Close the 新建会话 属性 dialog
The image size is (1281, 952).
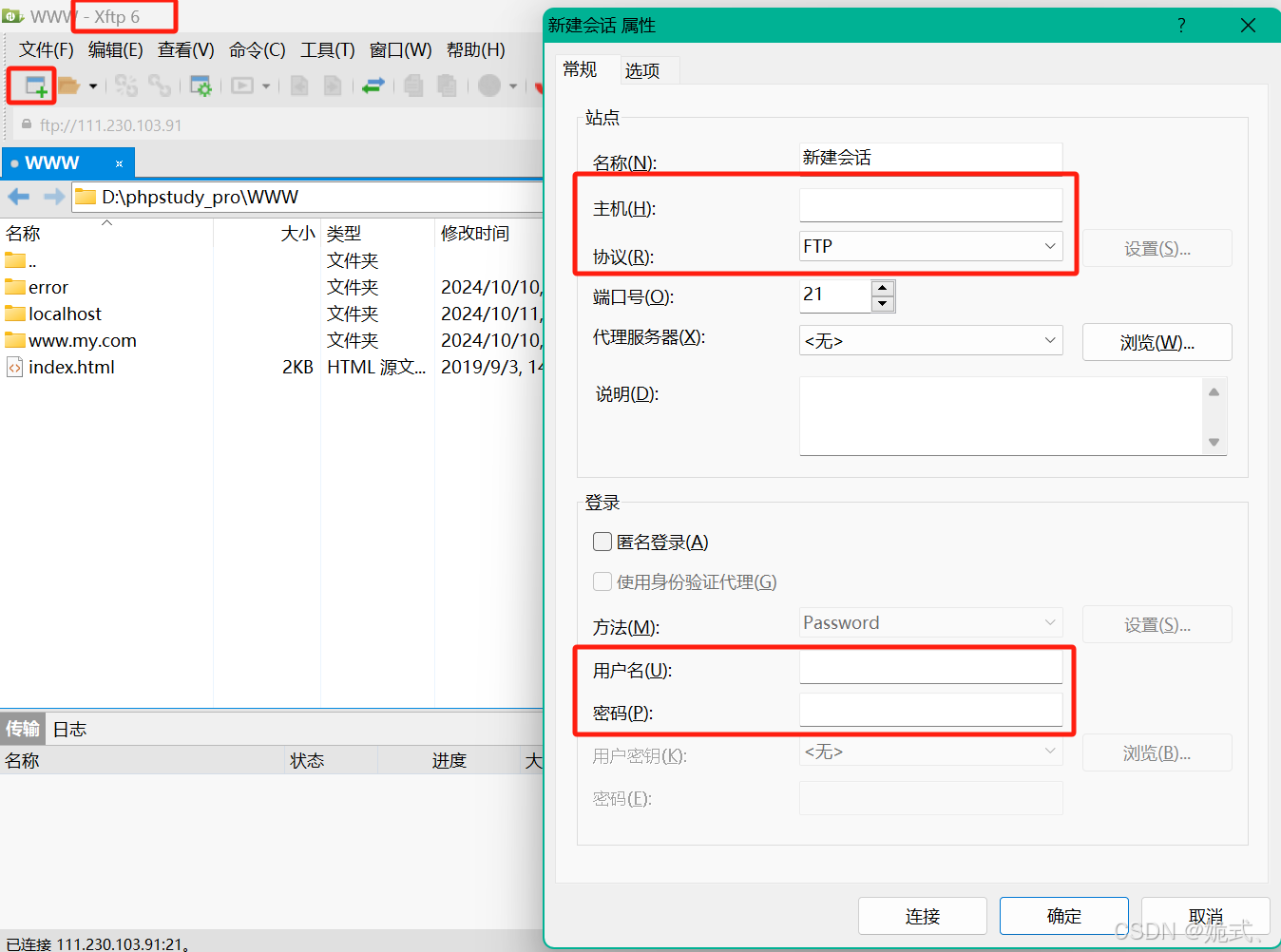click(x=1249, y=26)
